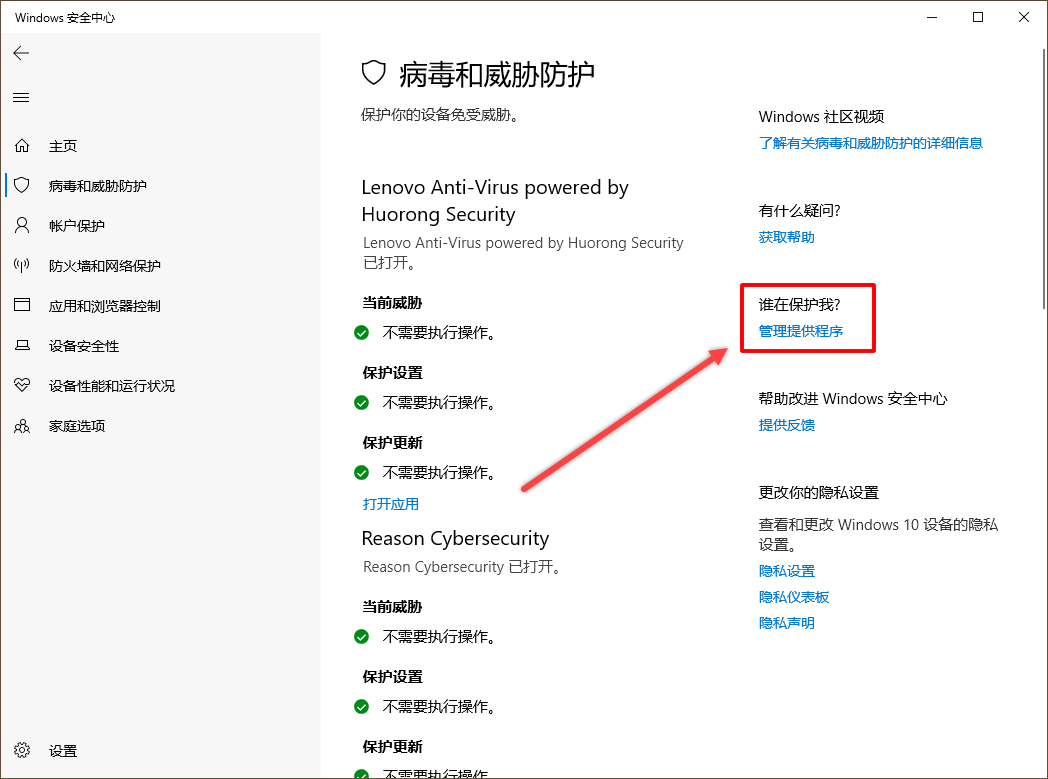Click the shield icon beside 病毒和威胁防护 in sidebar
The height and width of the screenshot is (779, 1048).
point(22,185)
